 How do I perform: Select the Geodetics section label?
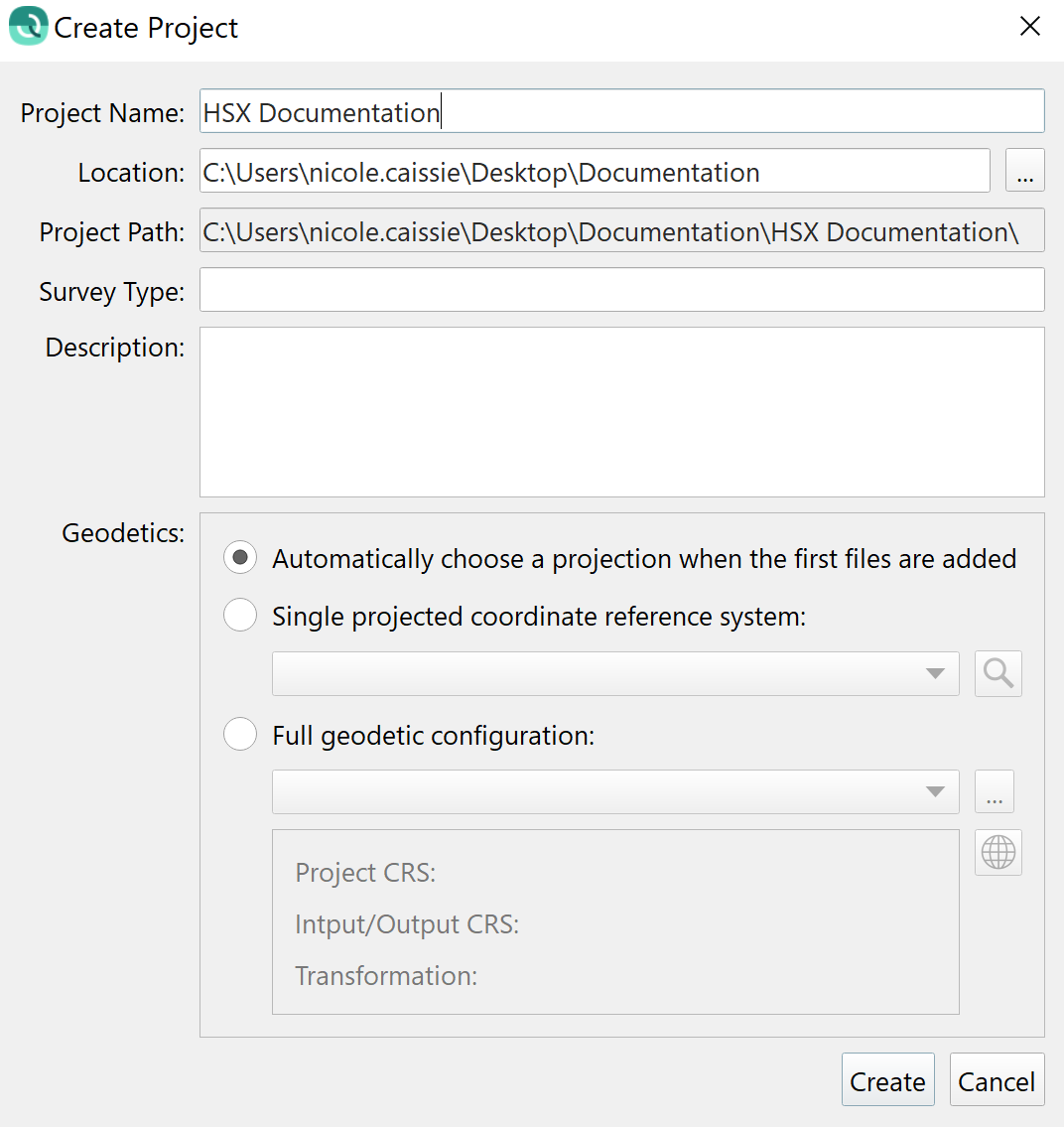coord(122,533)
